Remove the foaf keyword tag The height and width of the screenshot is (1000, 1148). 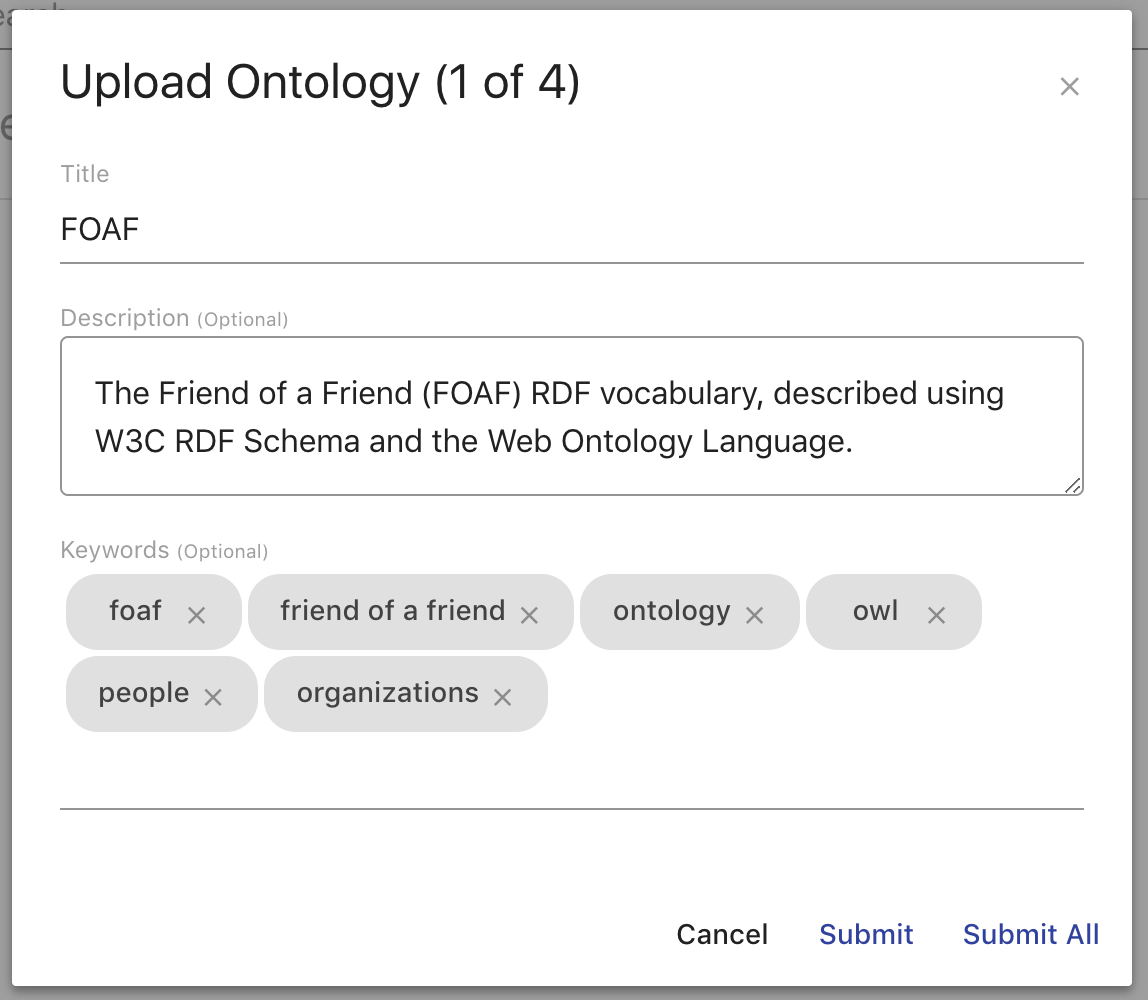(198, 613)
